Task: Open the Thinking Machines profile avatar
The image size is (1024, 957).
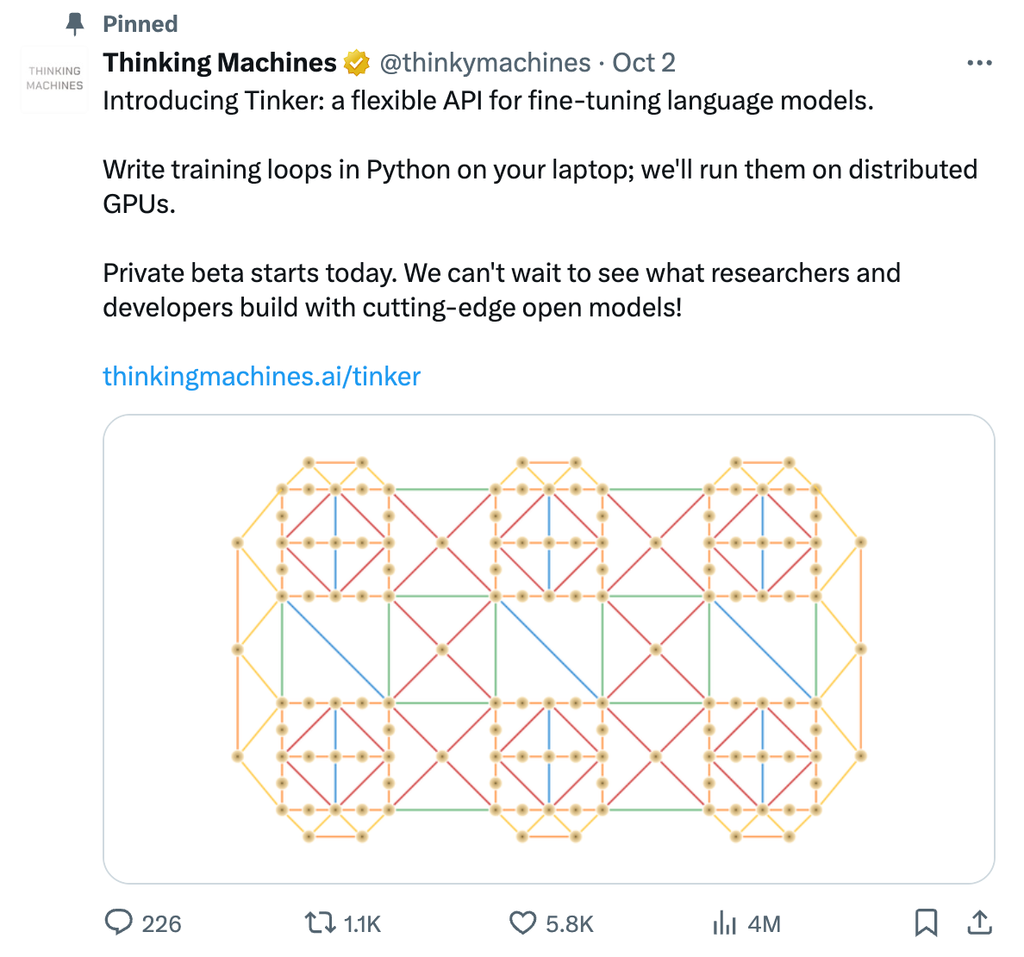Action: 55,79
